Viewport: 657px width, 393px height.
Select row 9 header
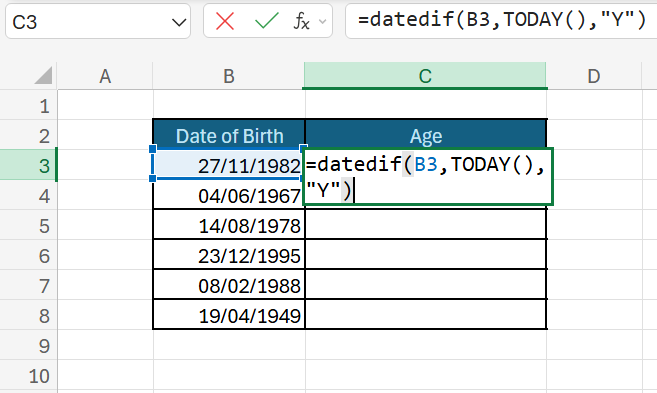tap(28, 345)
